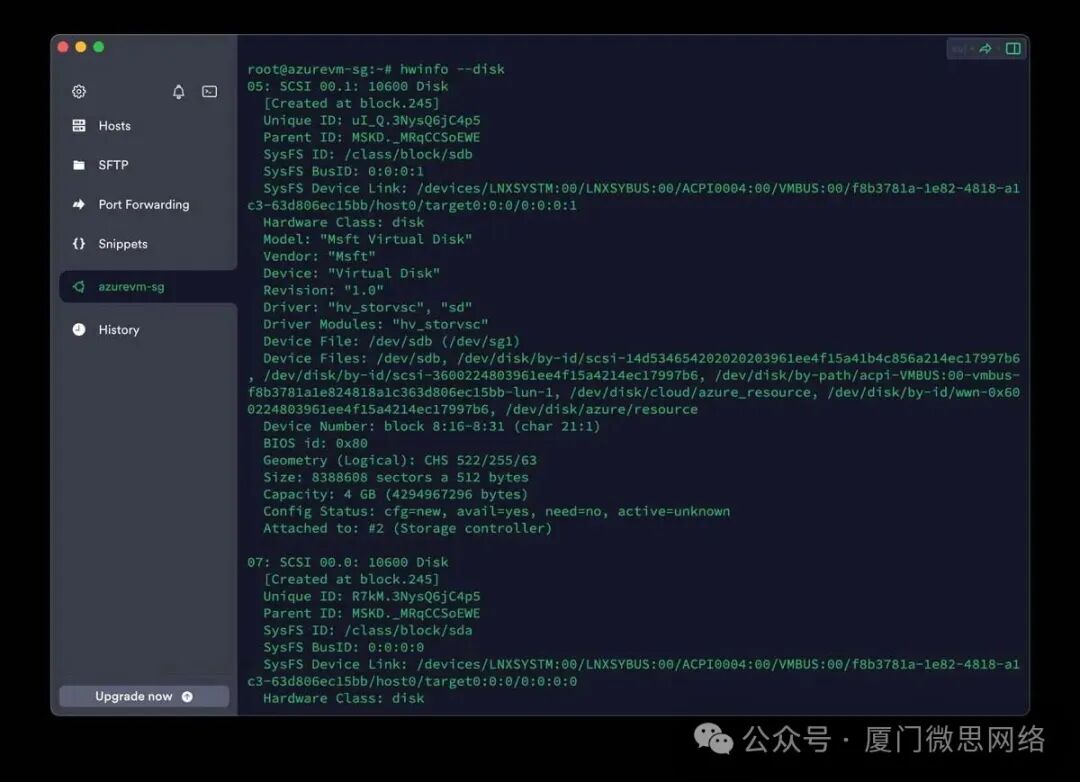
Task: Click "SysFS ID: /class/block/sda"
Action: pyautogui.click(x=368, y=630)
